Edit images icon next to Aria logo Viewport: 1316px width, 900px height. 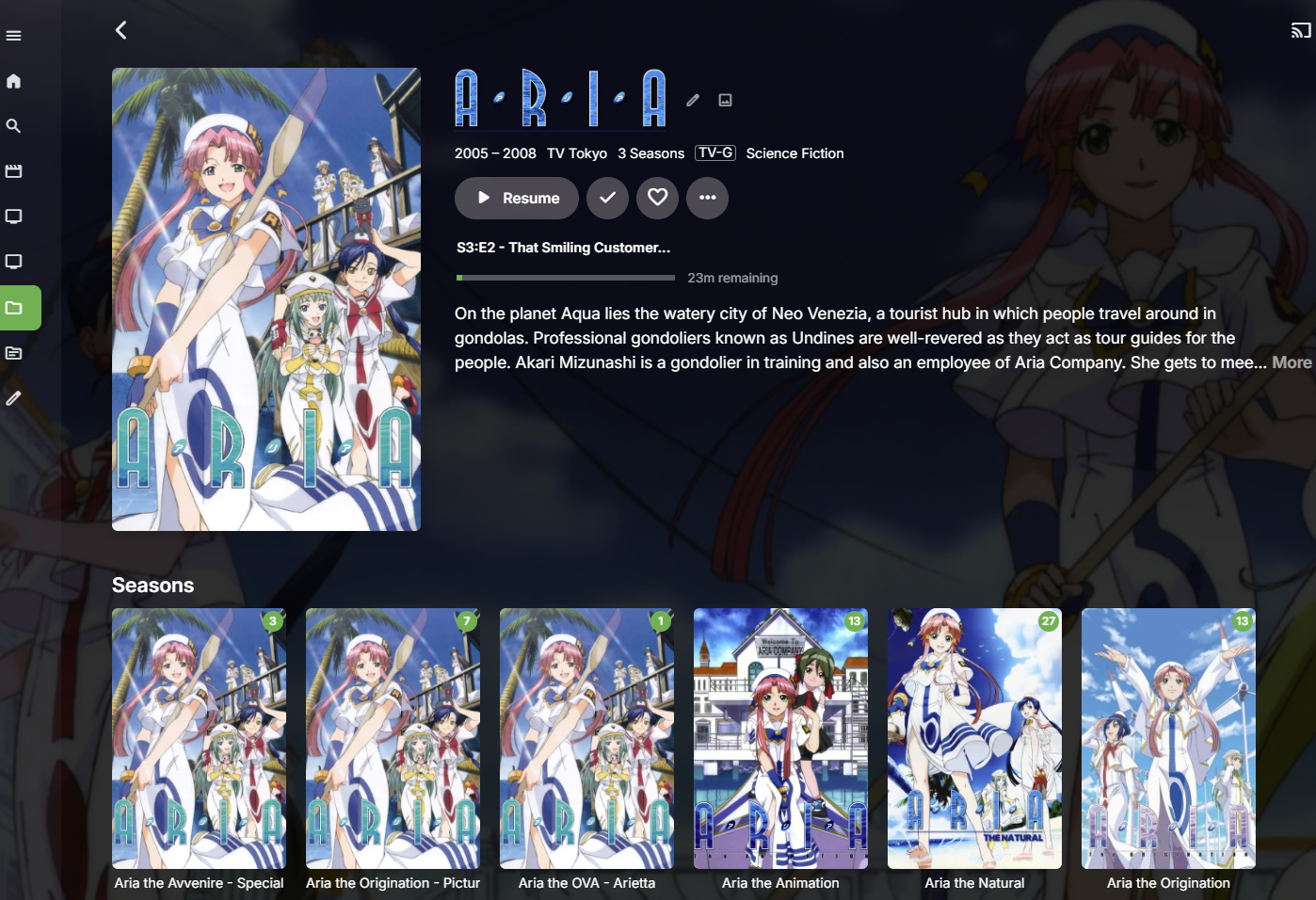point(725,100)
